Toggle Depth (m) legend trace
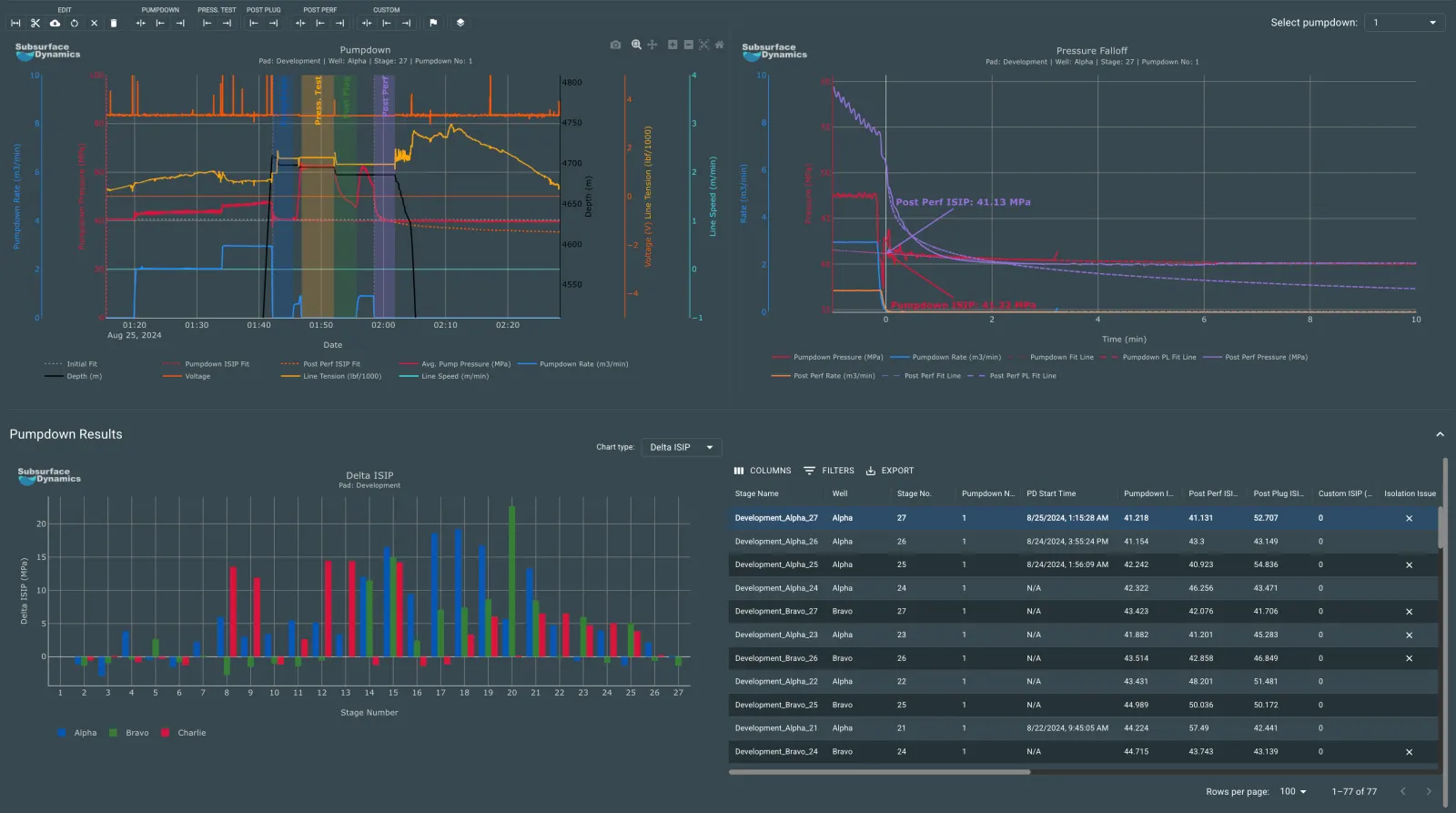The width and height of the screenshot is (1456, 813). 73,376
